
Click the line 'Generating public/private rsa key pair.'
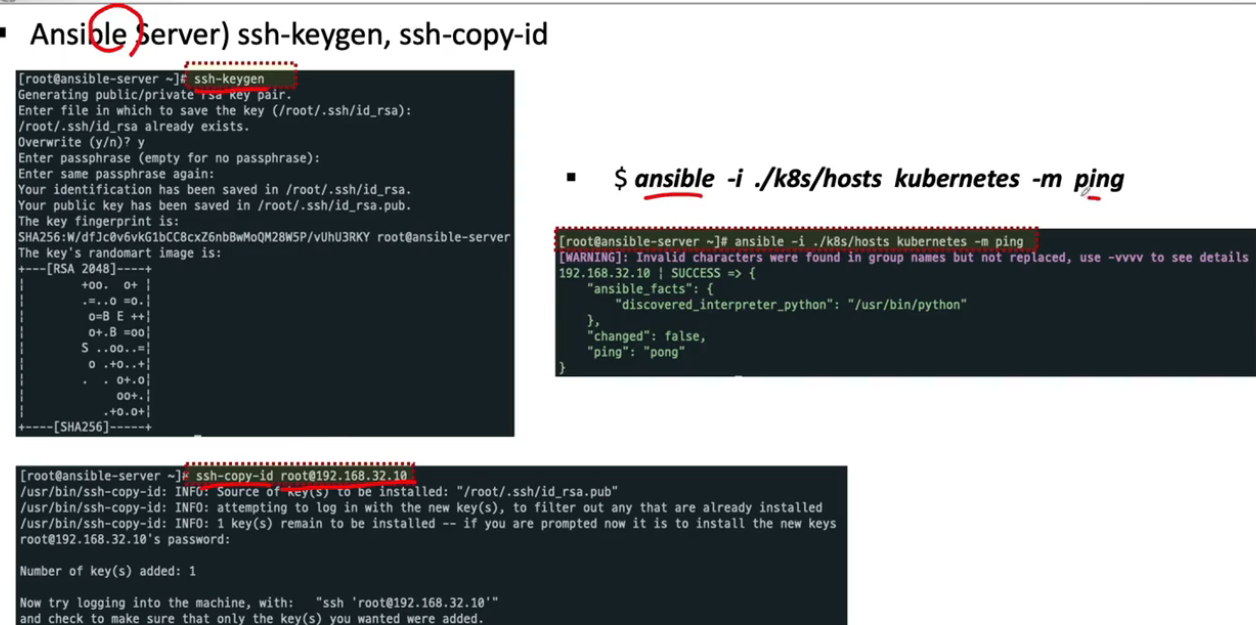click(154, 95)
